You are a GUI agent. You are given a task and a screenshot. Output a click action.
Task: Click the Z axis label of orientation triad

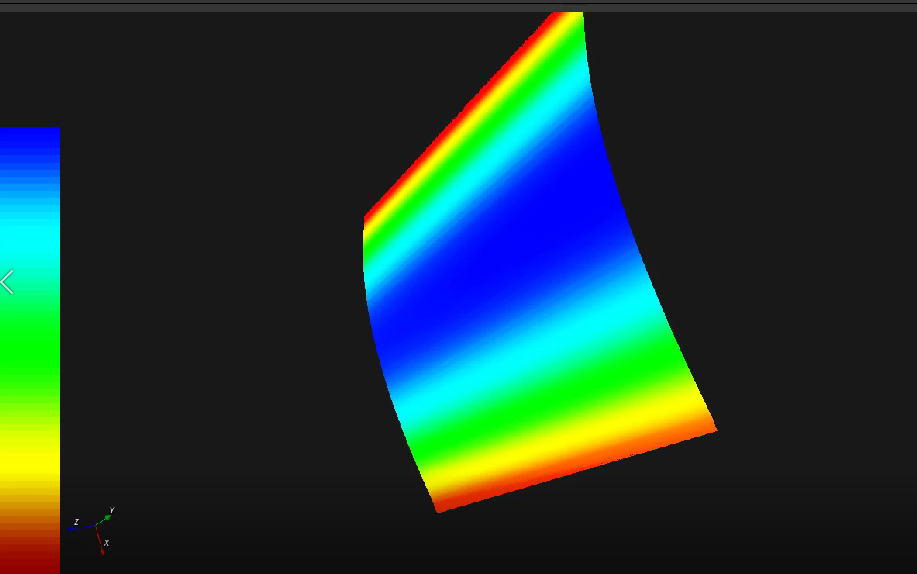(x=76, y=522)
